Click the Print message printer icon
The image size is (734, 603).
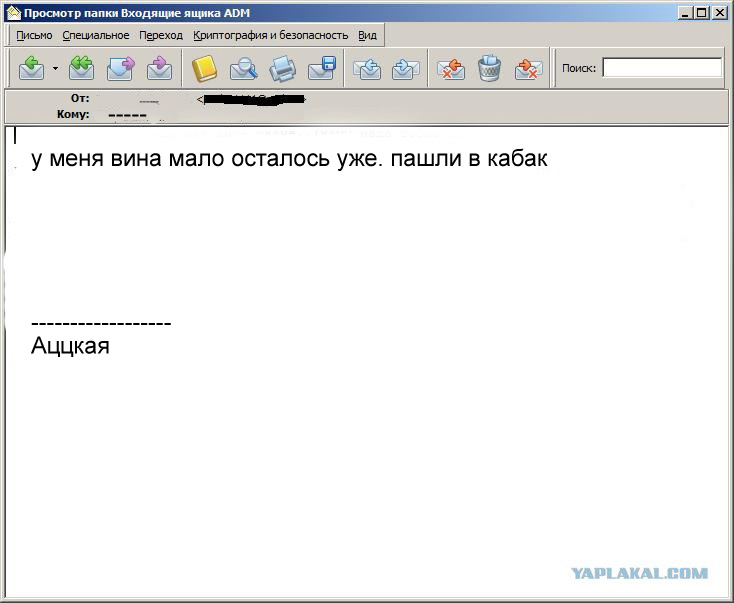pyautogui.click(x=283, y=68)
